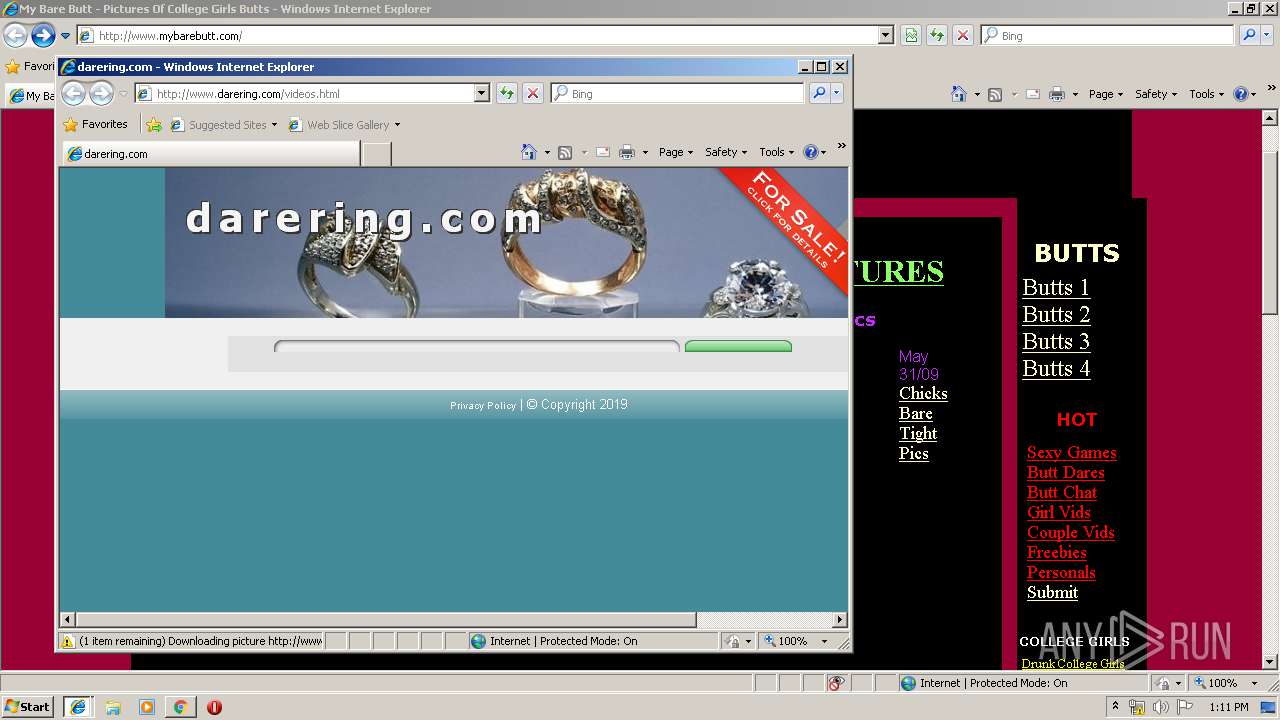Open the Submit link

pos(1052,593)
